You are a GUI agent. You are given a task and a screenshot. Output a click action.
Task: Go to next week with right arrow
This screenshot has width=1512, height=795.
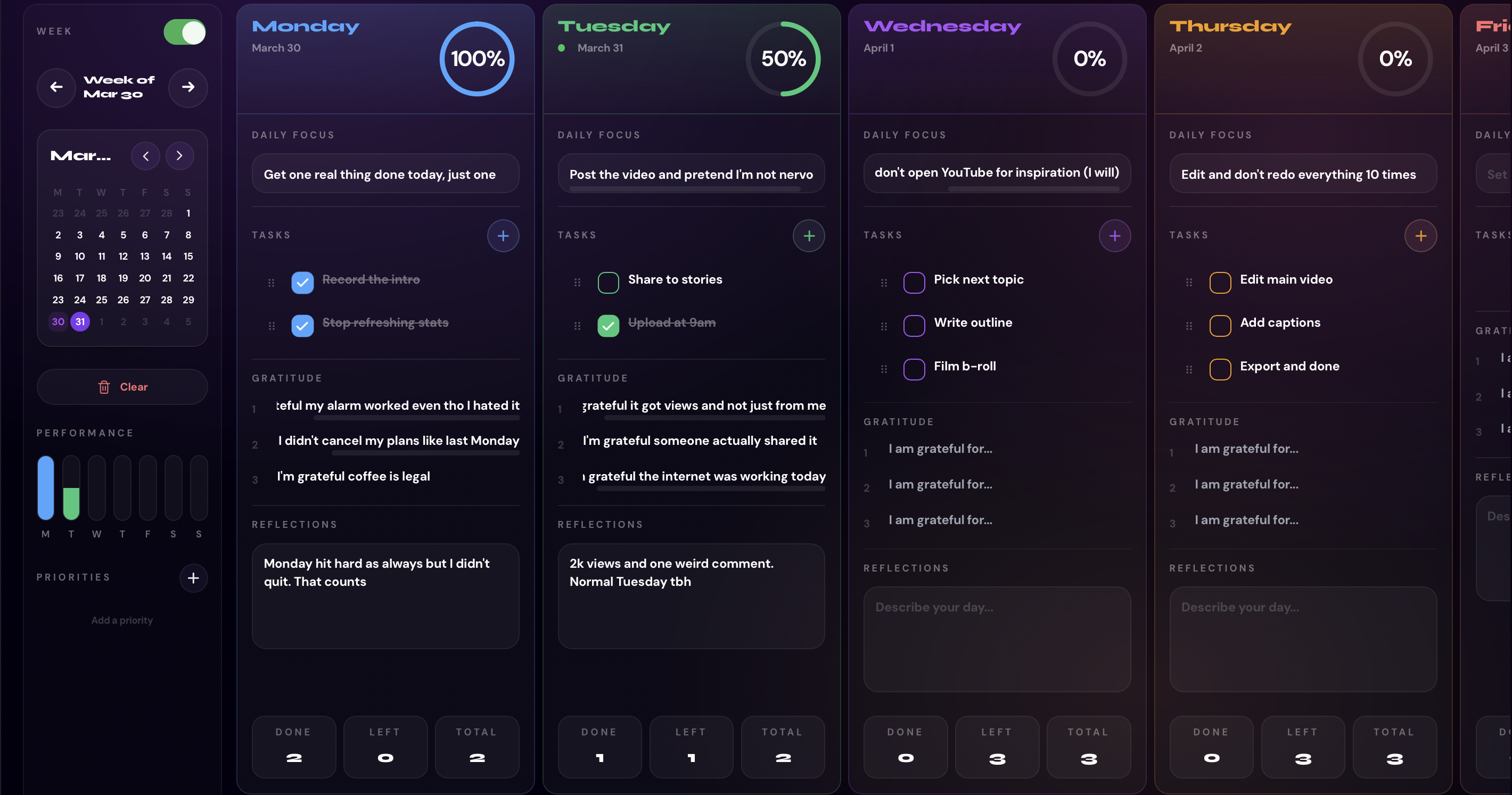(188, 87)
